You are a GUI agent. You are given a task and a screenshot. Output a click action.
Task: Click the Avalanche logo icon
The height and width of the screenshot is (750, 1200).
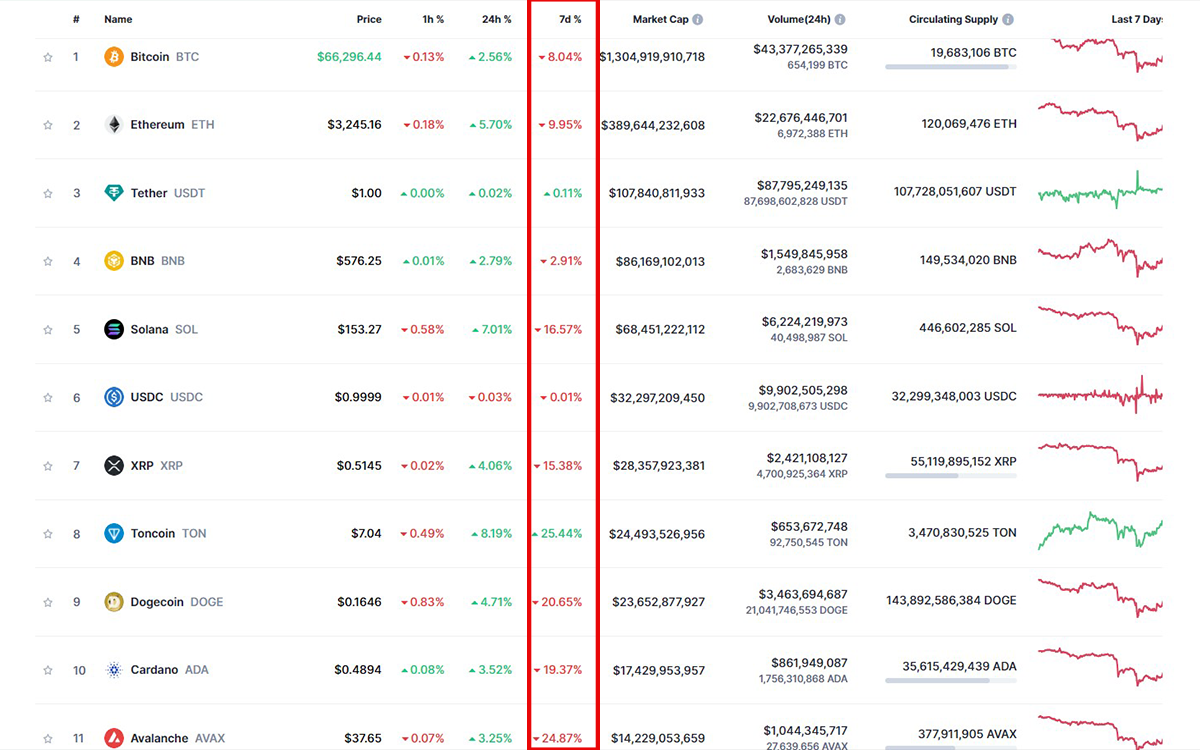[114, 738]
